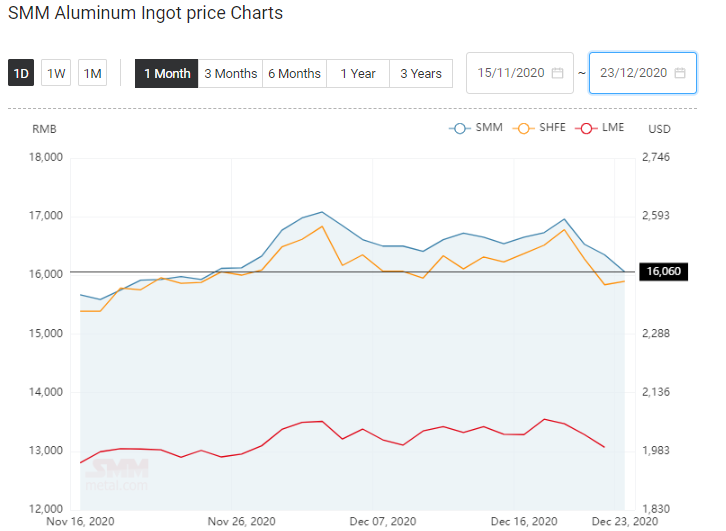Switch to the 3 Years range tab

tap(421, 73)
